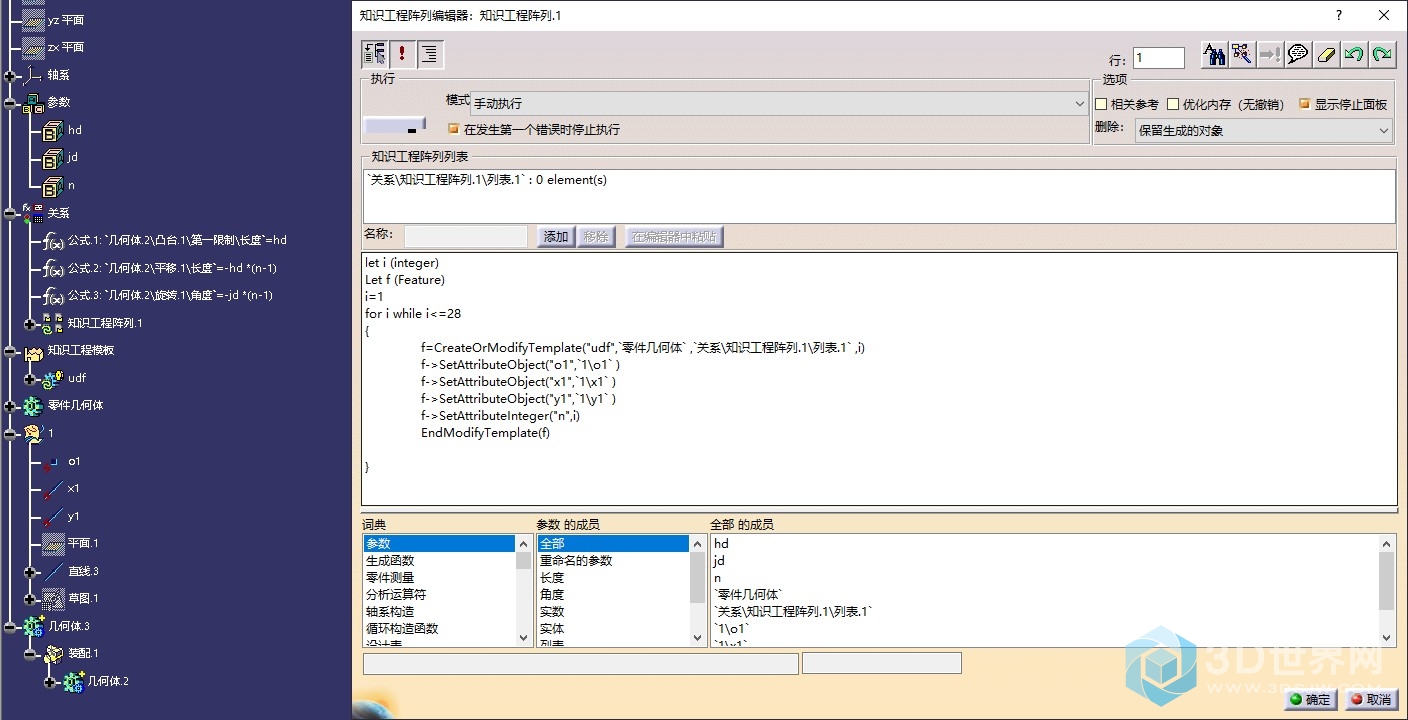Click the 知识工程阵列.1 tree icon
This screenshot has width=1408, height=720.
click(x=53, y=324)
